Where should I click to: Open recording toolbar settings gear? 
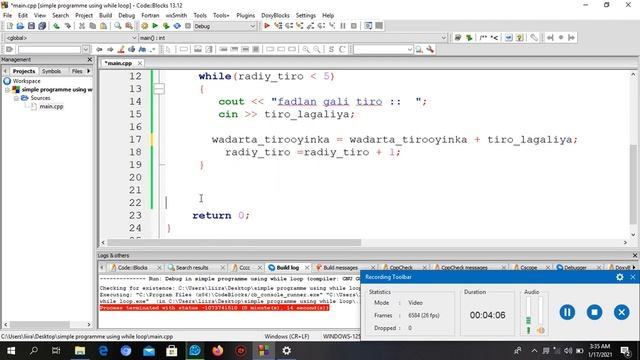click(620, 277)
